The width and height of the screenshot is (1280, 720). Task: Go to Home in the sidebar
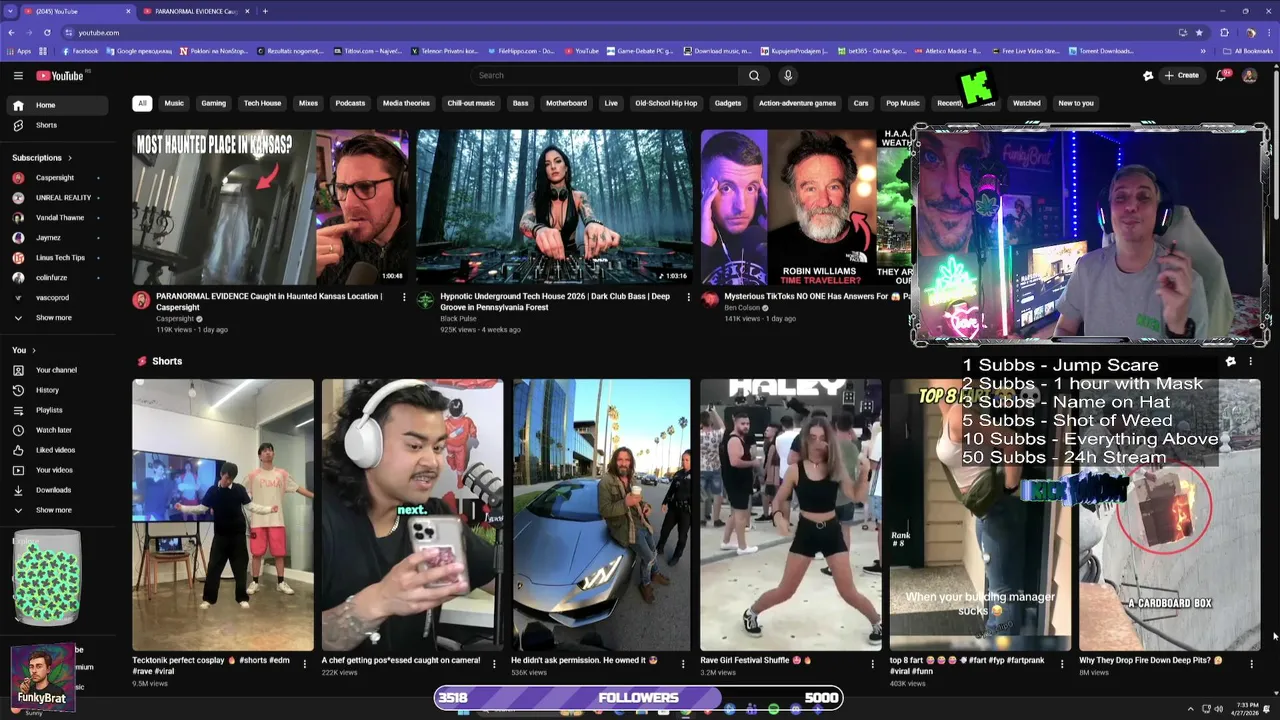pyautogui.click(x=58, y=105)
